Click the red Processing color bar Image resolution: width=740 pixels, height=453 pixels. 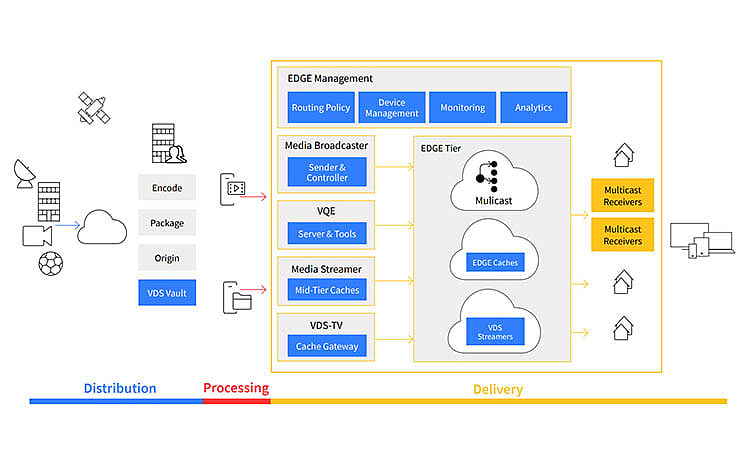236,401
